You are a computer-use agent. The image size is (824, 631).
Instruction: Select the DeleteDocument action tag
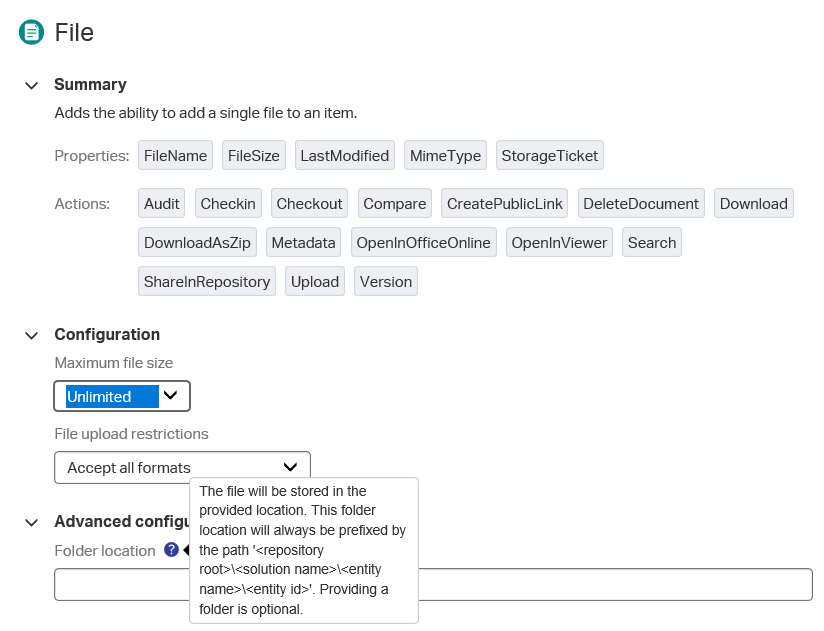click(640, 203)
